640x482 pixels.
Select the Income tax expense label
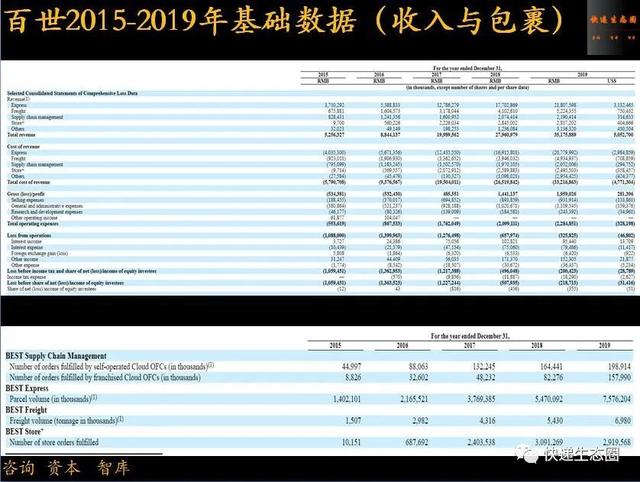tap(25, 277)
